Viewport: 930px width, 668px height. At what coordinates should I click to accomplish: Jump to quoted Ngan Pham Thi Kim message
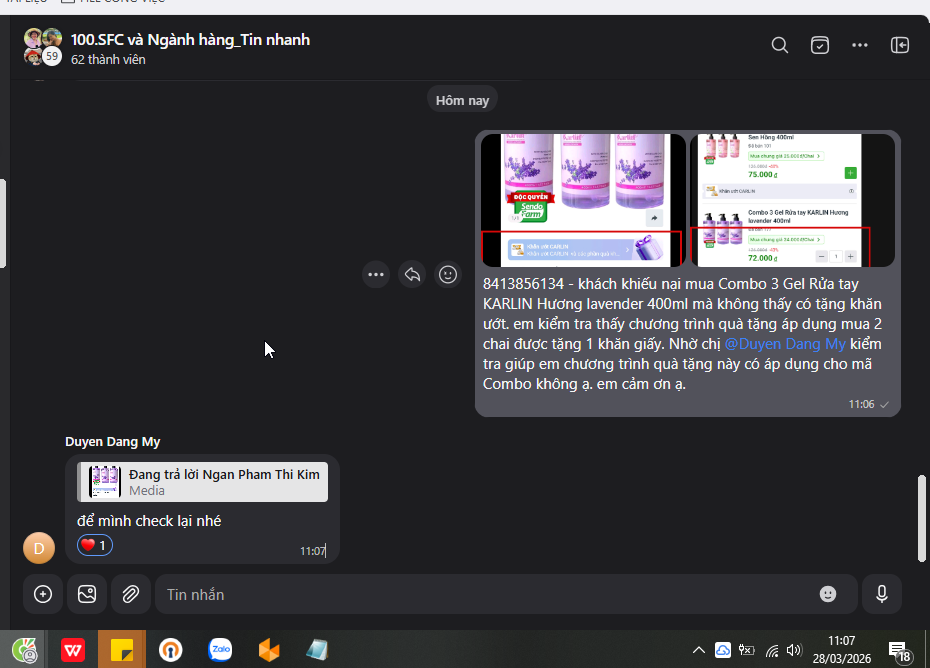click(x=202, y=482)
